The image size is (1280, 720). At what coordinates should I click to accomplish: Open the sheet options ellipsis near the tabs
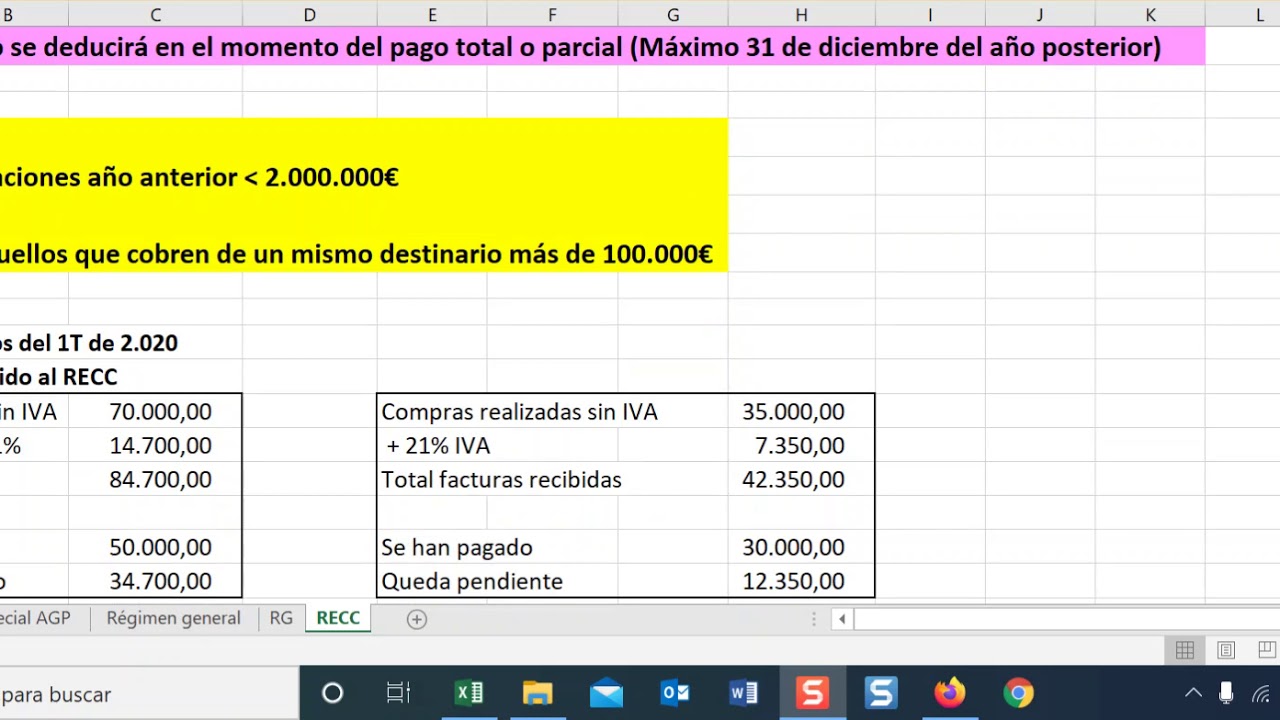pos(813,618)
